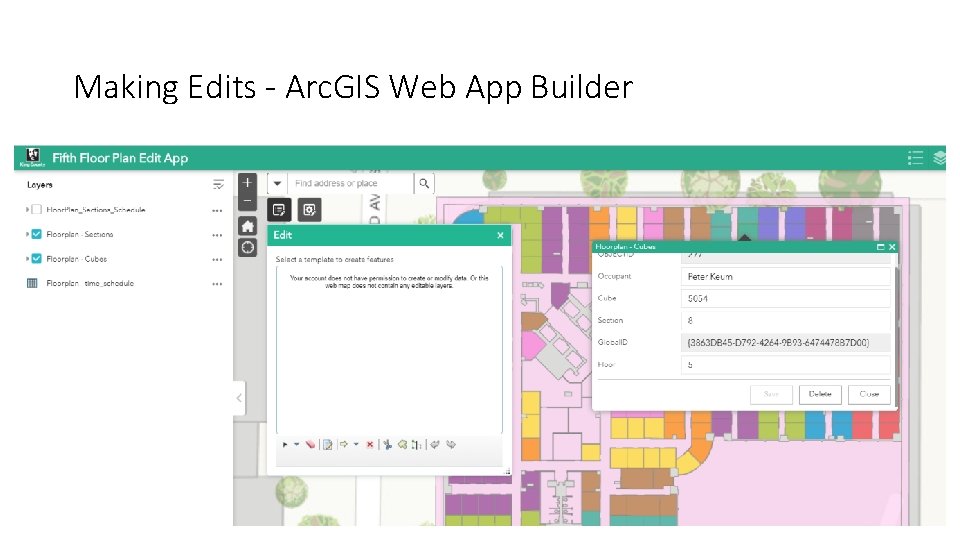Screen dimensions: 960x540
Task: Click the yellow arrow draw tool
Action: pyautogui.click(x=343, y=444)
